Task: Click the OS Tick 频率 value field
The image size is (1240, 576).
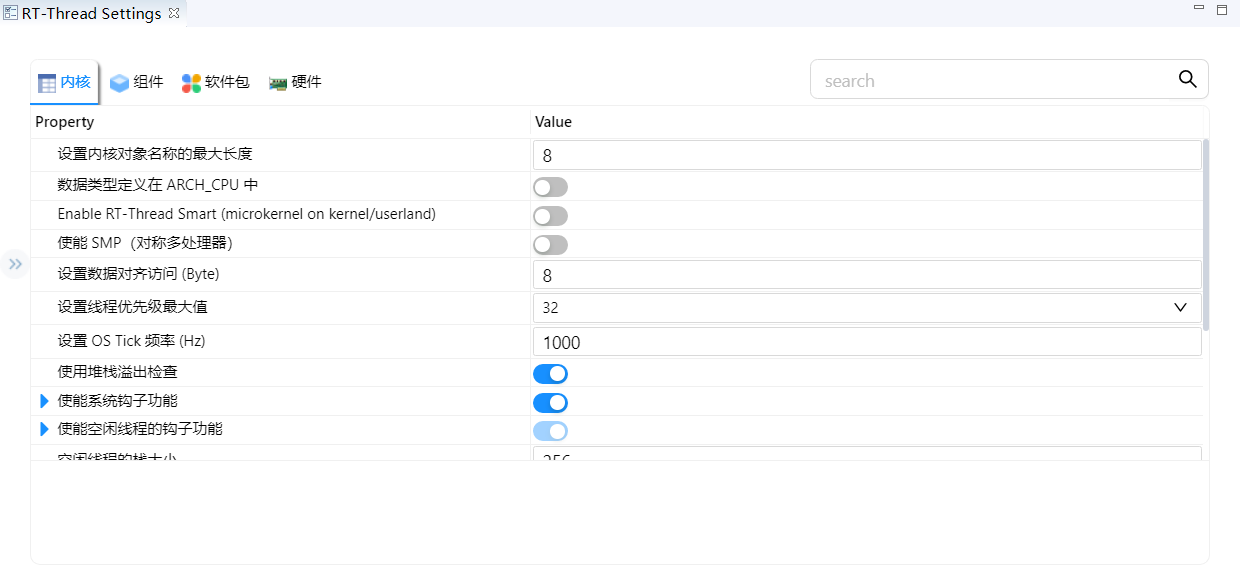Action: point(866,342)
